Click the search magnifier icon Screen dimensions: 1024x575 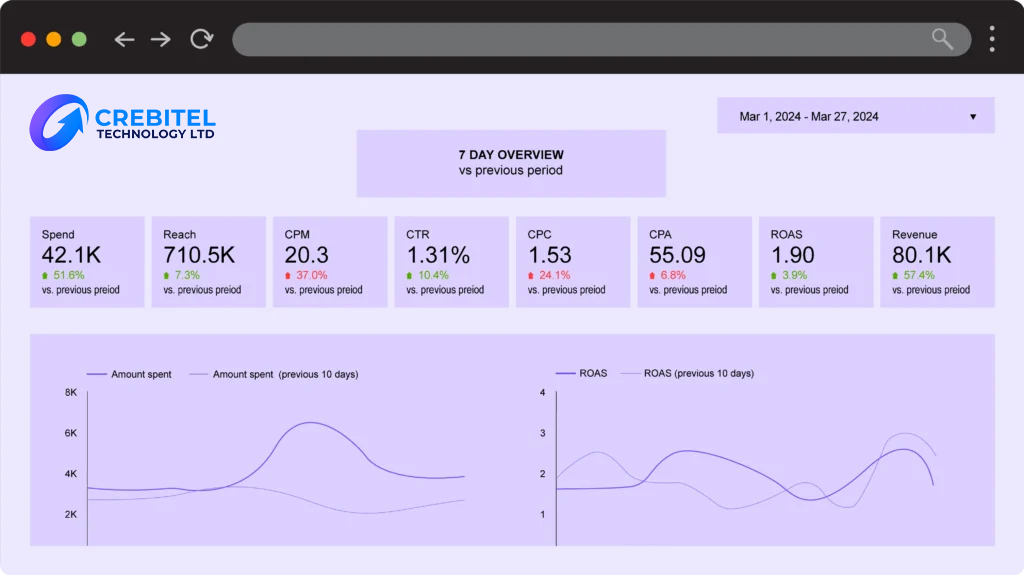click(x=942, y=39)
